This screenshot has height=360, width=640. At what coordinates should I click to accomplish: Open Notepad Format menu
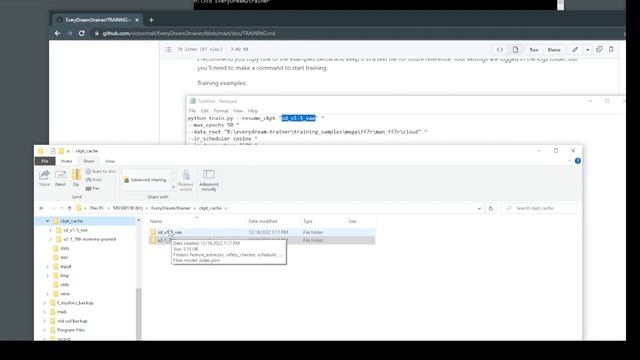tap(221, 111)
